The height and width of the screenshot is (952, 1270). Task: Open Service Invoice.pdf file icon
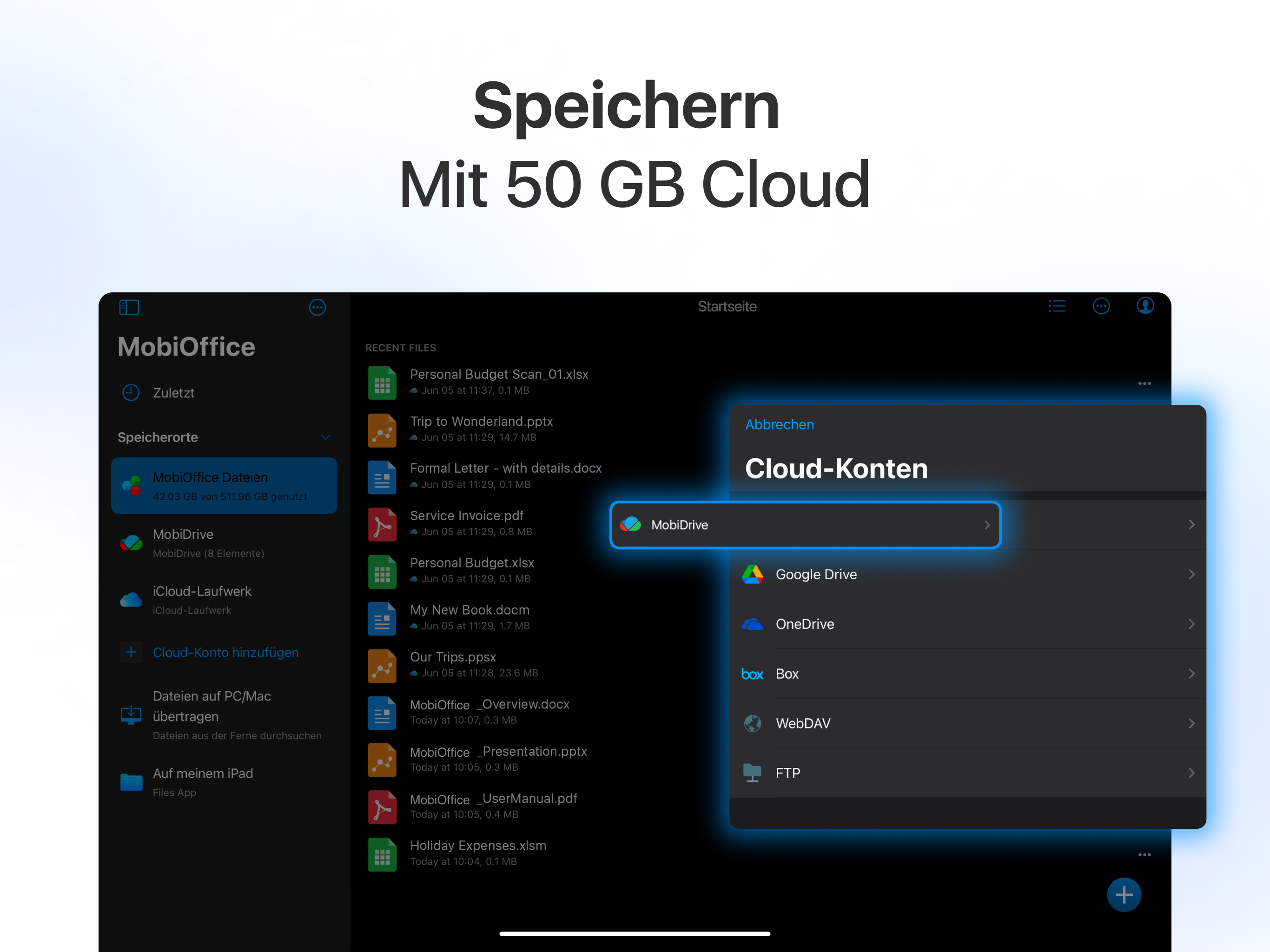pos(382,524)
